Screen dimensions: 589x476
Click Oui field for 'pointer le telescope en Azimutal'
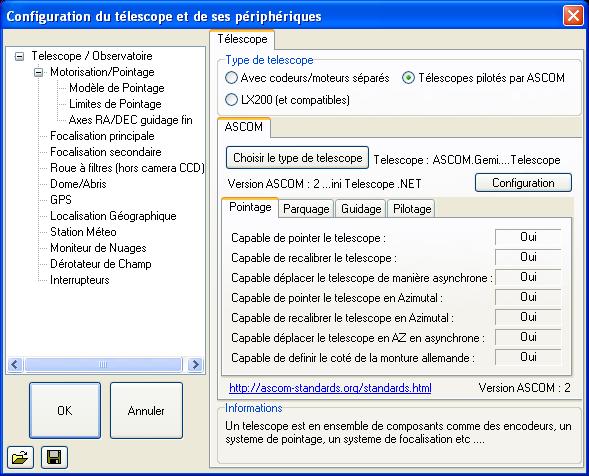click(x=528, y=297)
